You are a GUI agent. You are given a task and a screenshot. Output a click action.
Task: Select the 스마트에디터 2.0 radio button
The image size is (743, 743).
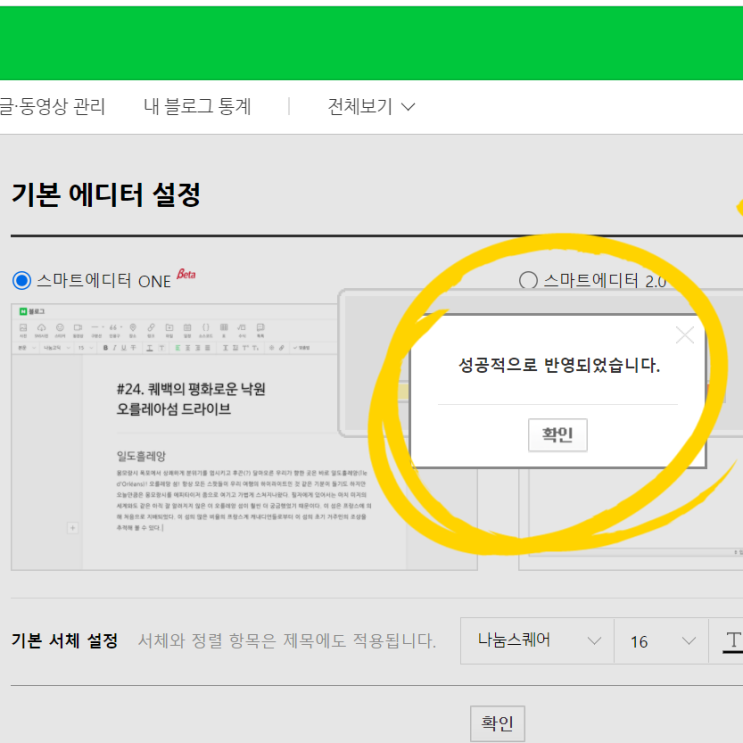[528, 281]
